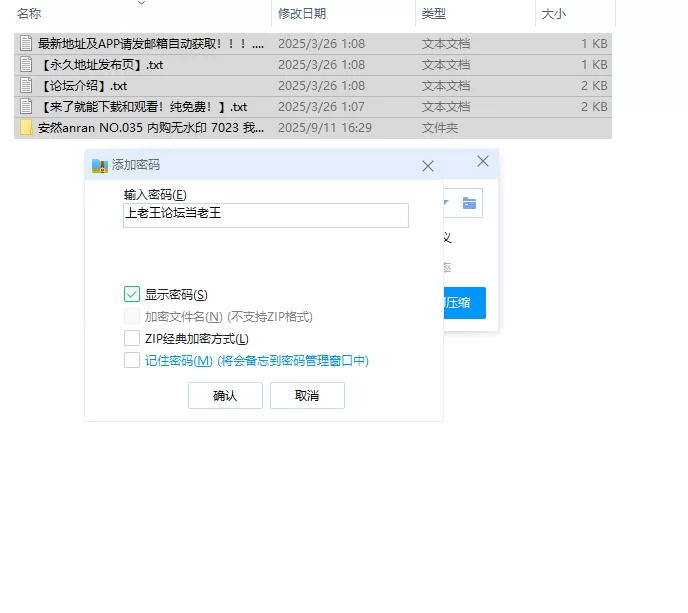
Task: Click the 【来了就能下载和观看】.txt file icon
Action: [26, 107]
